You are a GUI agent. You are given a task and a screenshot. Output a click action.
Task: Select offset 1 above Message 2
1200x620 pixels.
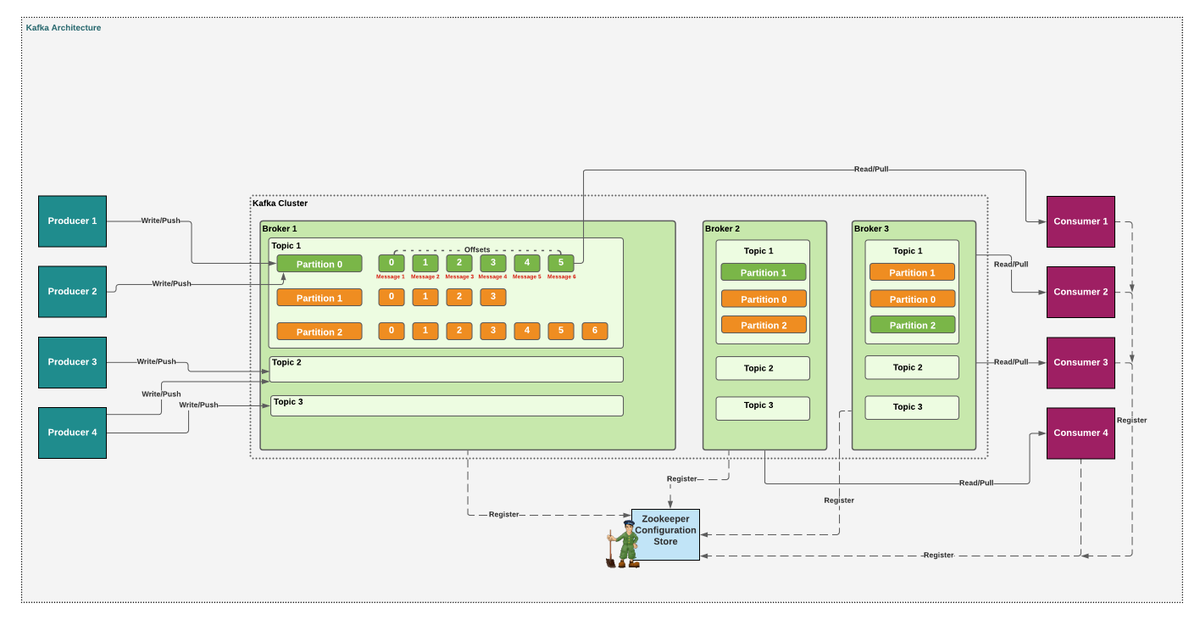(x=426, y=263)
